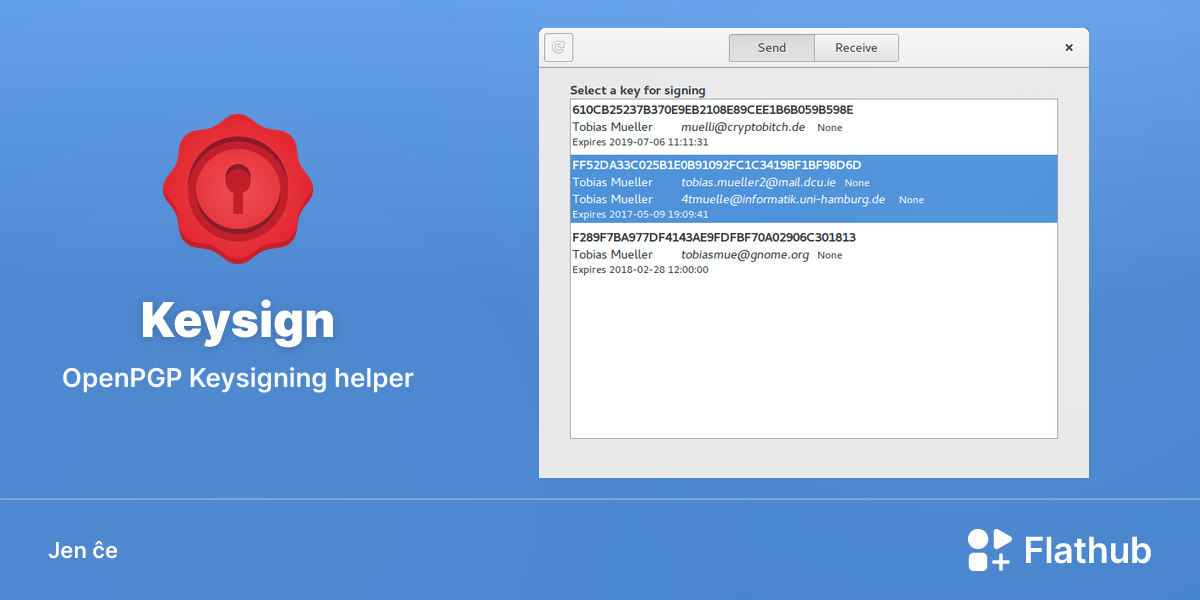Click 'None' next to muelli@cryptobitch.de
Screen dimensions: 1200x600
[830, 128]
